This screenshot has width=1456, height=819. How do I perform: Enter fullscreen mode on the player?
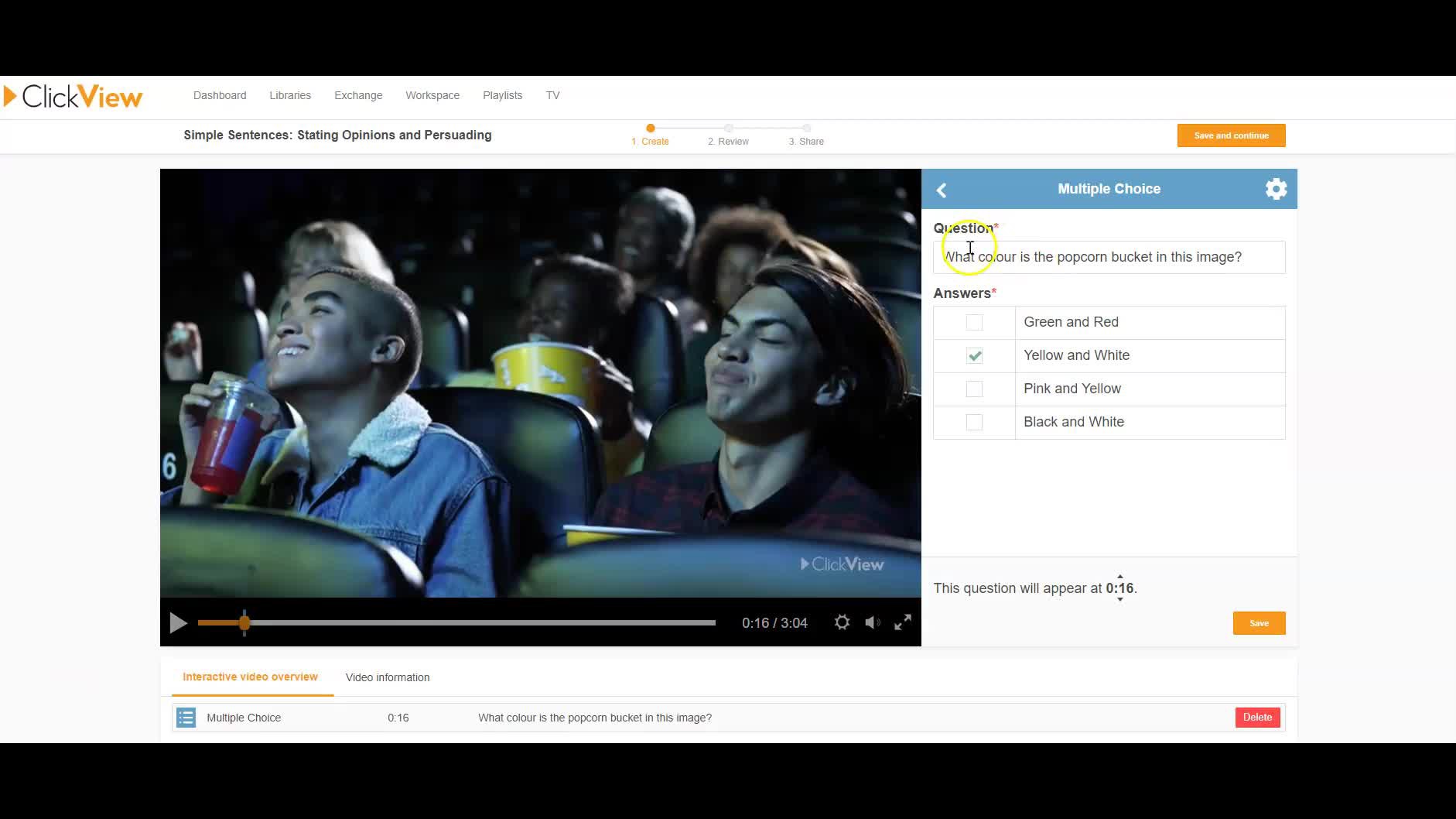click(x=902, y=622)
